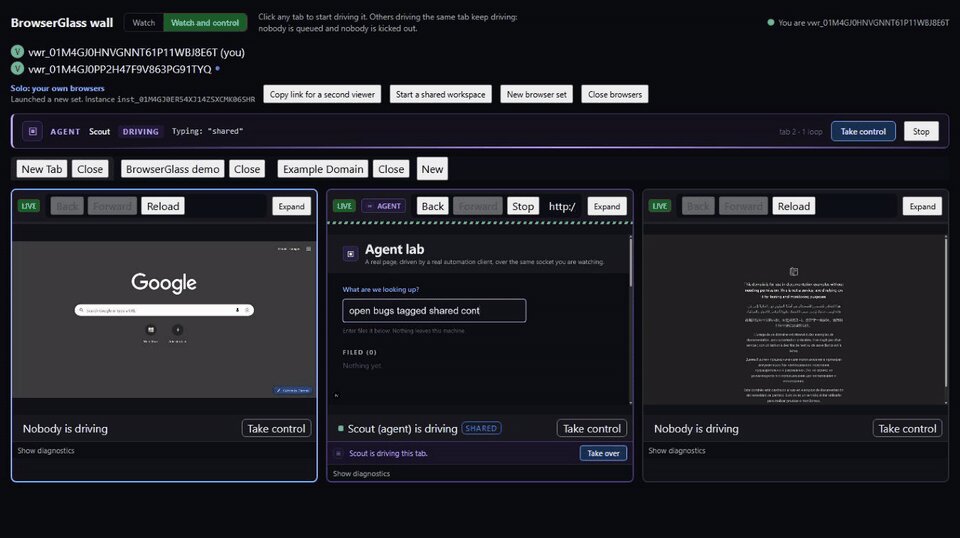Click the BrowserGlass wall title
Viewport: 960px width, 538px height.
(x=62, y=23)
